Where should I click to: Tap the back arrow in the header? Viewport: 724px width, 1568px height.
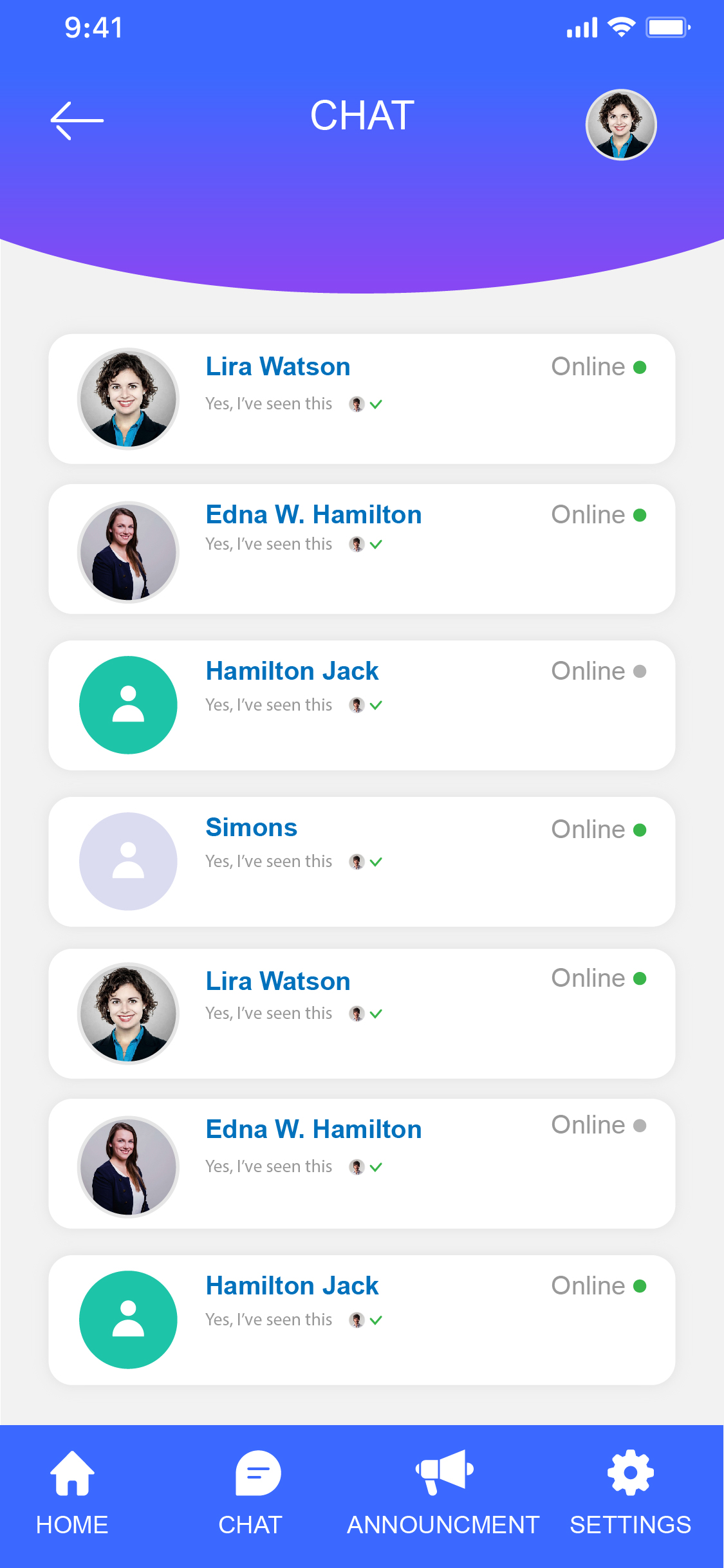pyautogui.click(x=77, y=120)
